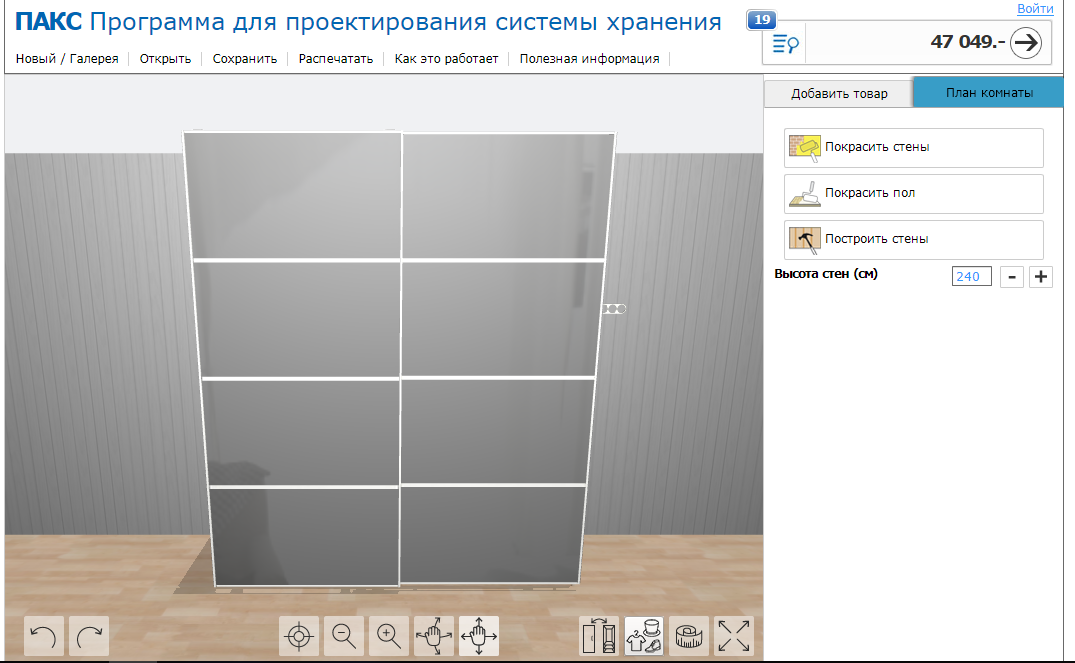
Task: Click Открыть in the menu
Action: pyautogui.click(x=165, y=59)
